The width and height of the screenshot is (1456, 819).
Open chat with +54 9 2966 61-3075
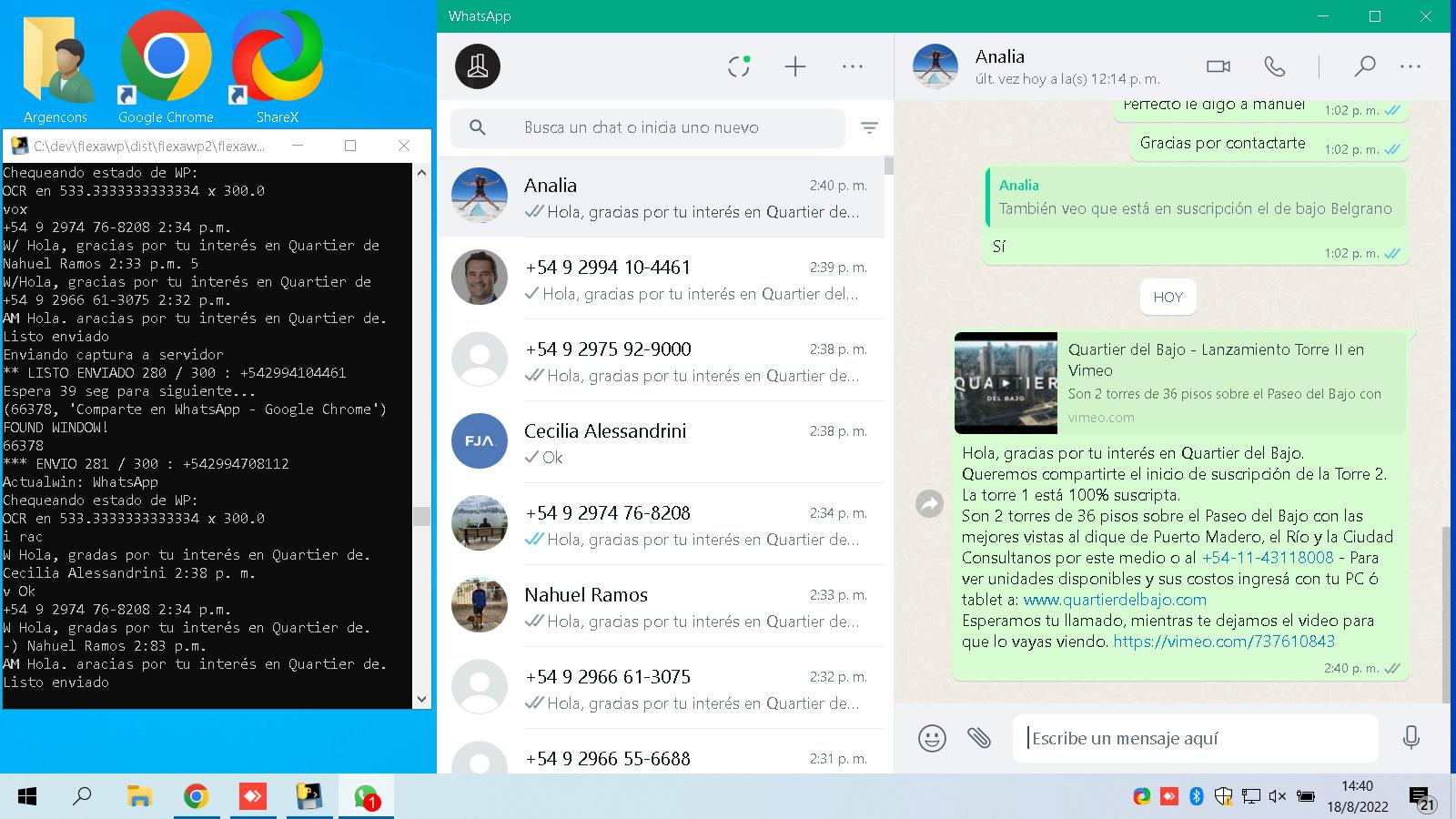(x=661, y=689)
